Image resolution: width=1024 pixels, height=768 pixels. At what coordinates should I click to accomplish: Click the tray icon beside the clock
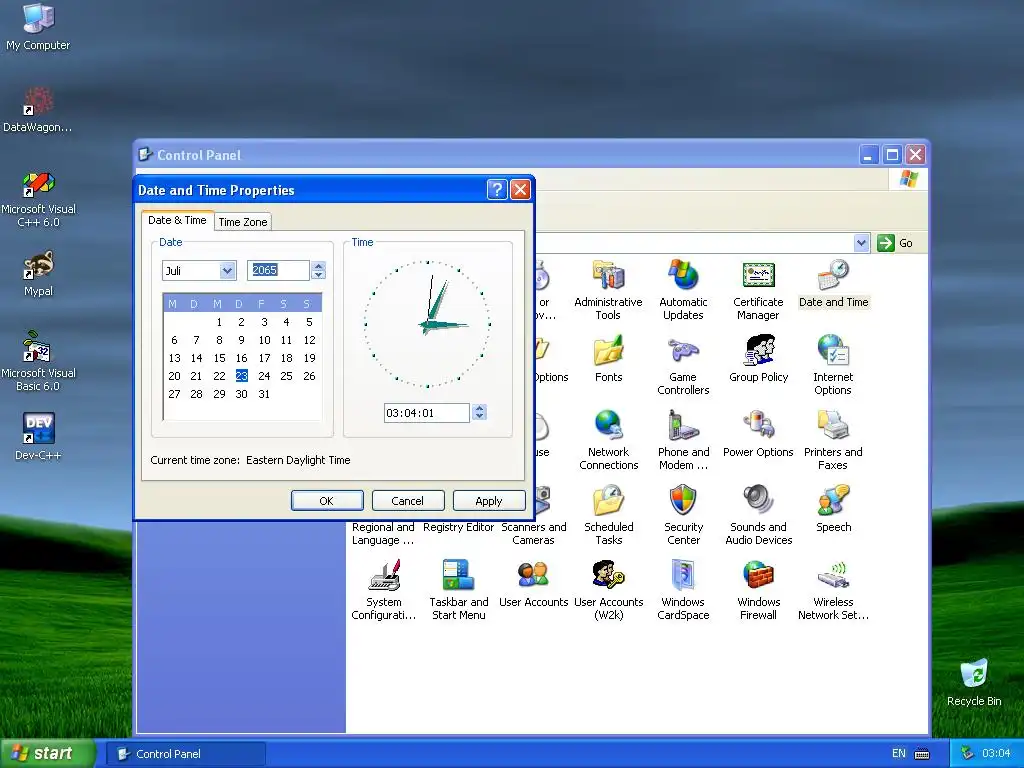click(967, 754)
